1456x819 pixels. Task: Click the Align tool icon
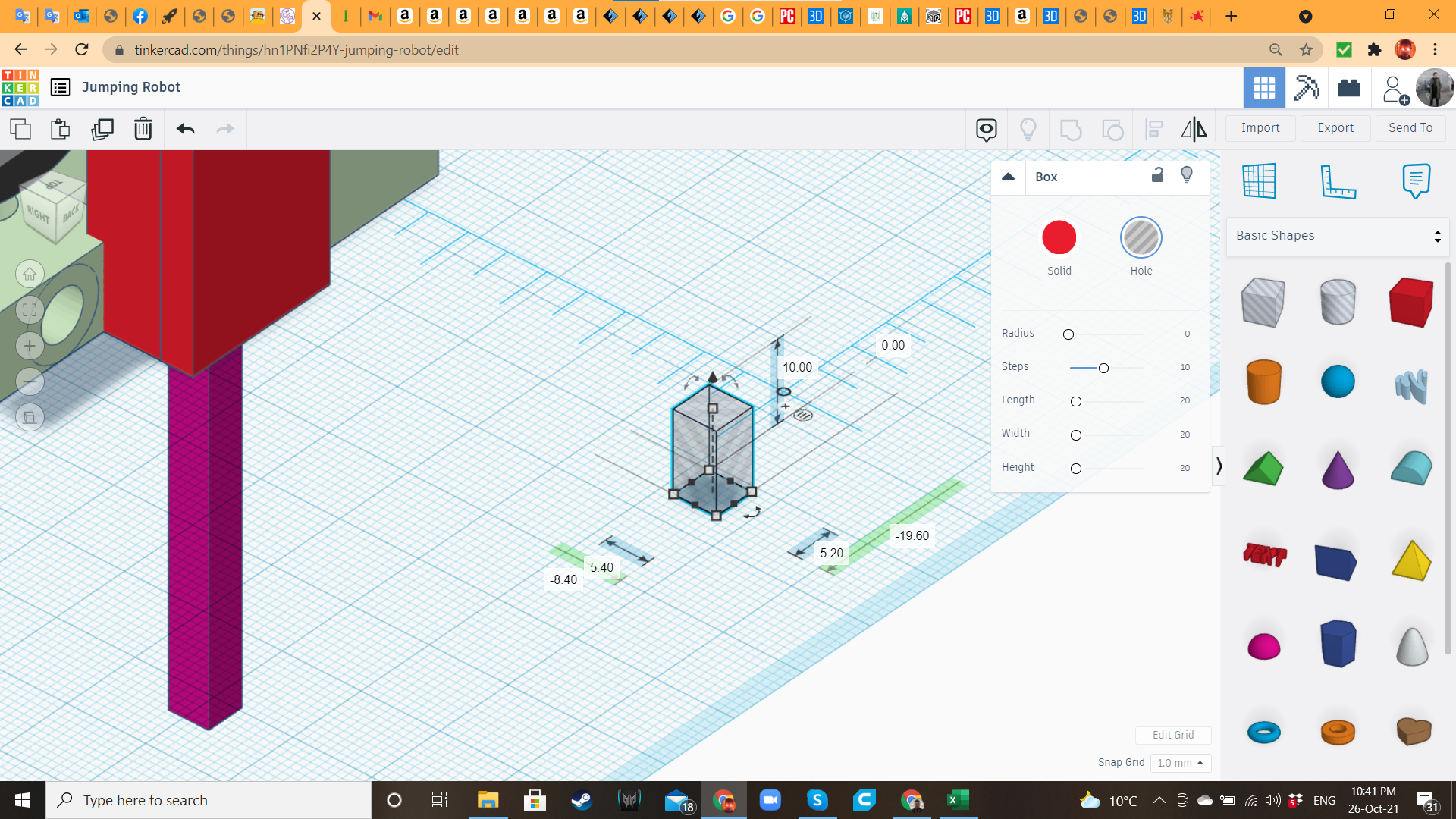[x=1153, y=129]
